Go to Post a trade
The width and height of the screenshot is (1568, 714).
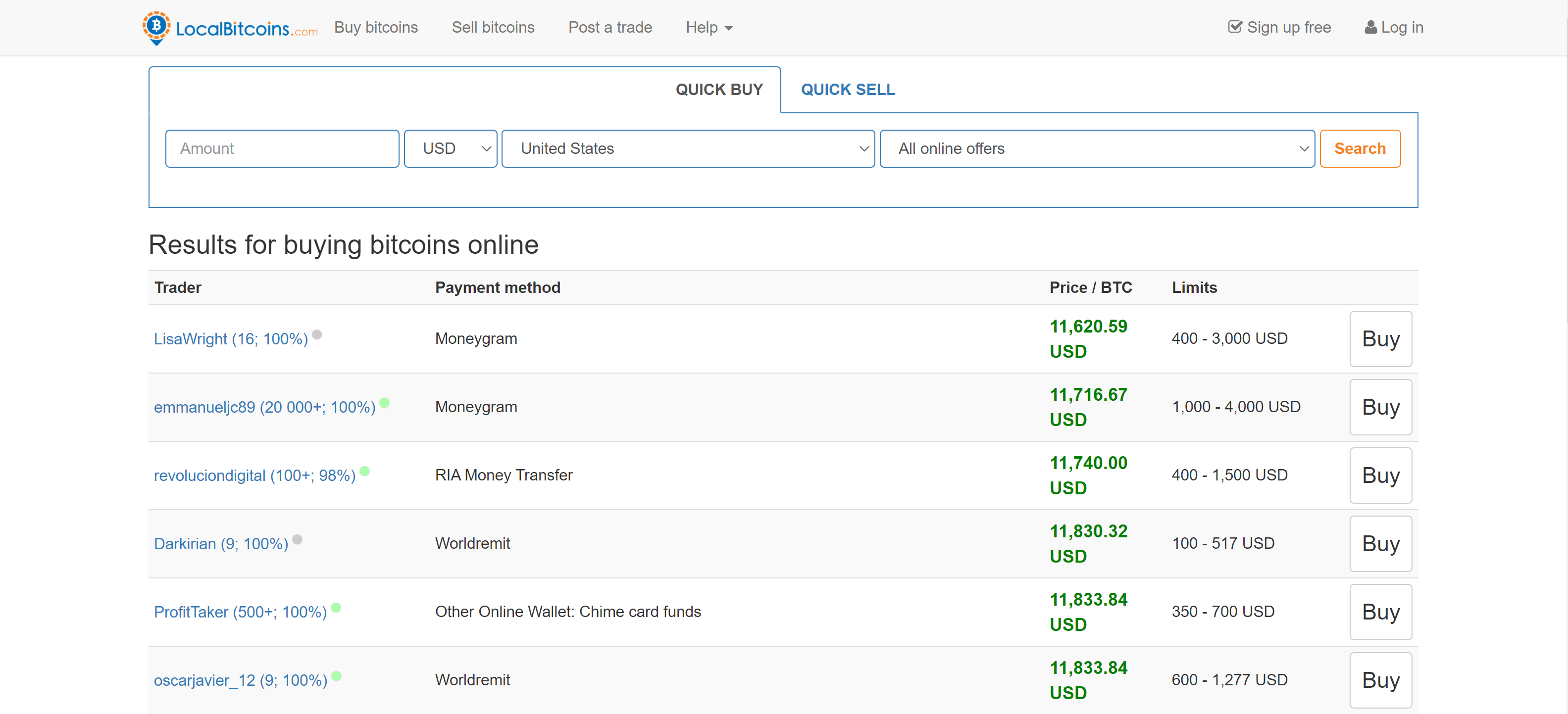pyautogui.click(x=610, y=27)
